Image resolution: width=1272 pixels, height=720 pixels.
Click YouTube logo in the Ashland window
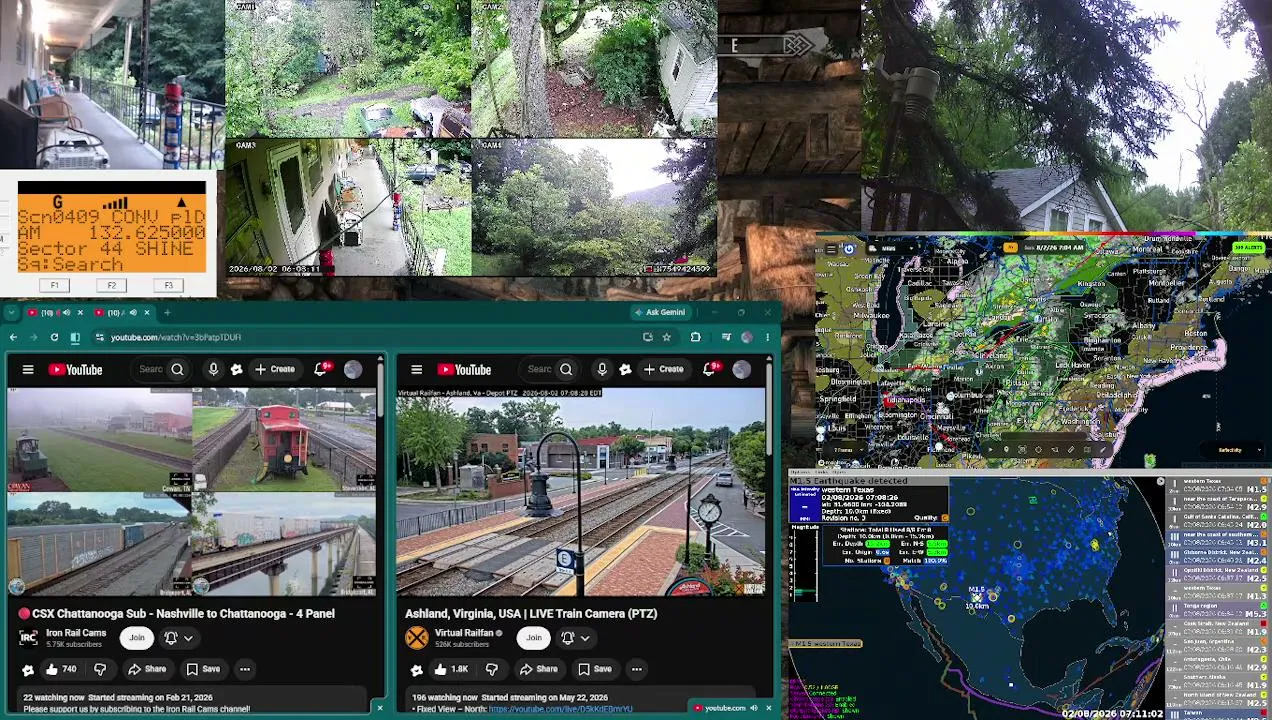(x=463, y=370)
